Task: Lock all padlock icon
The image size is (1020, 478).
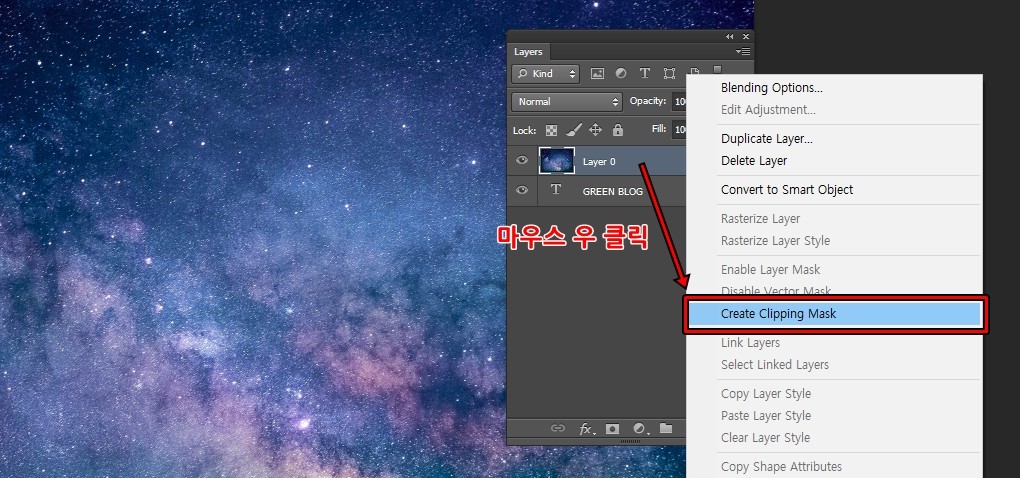Action: click(x=618, y=130)
